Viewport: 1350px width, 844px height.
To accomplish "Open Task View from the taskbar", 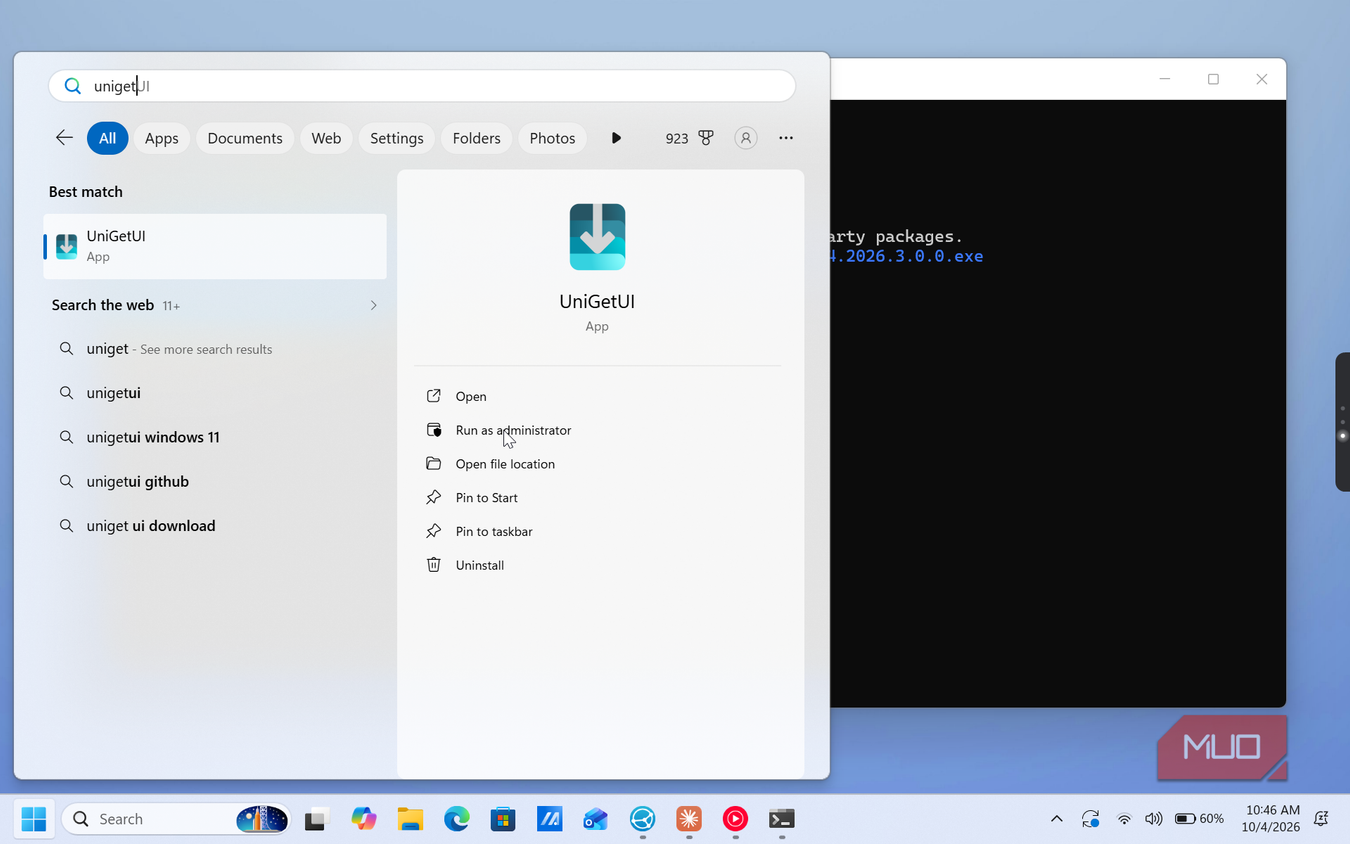I will (317, 819).
